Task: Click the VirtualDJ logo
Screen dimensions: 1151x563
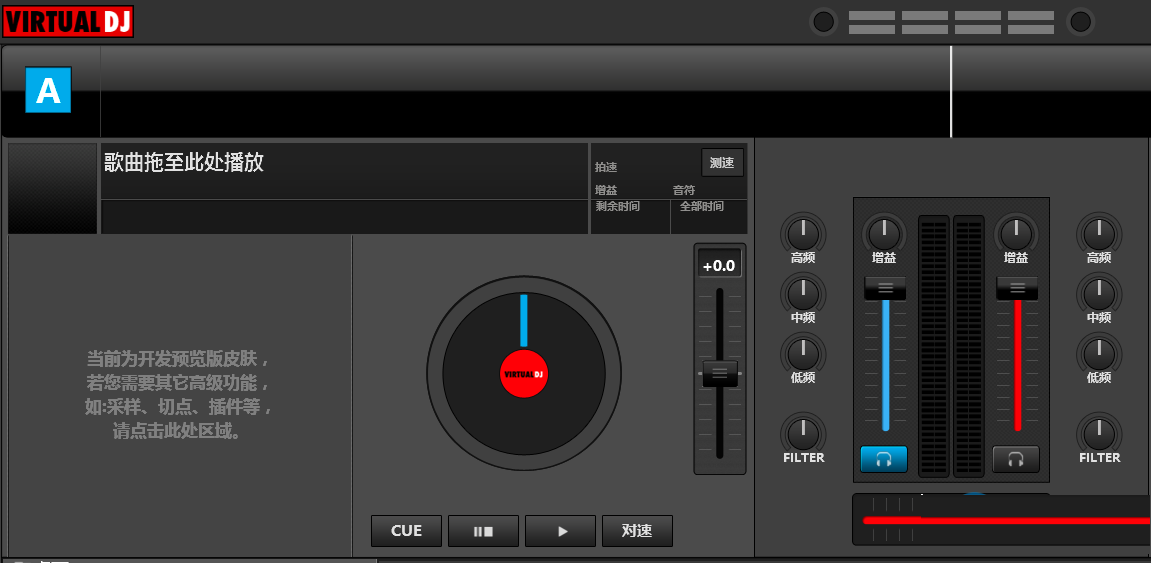Action: click(68, 22)
